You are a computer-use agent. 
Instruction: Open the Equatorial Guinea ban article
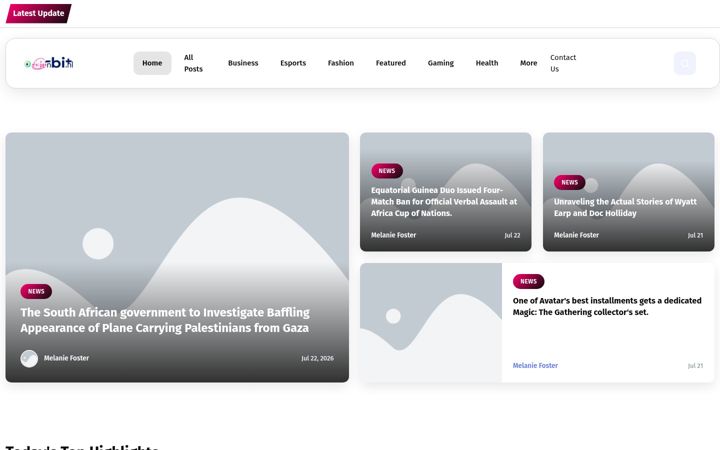click(444, 202)
